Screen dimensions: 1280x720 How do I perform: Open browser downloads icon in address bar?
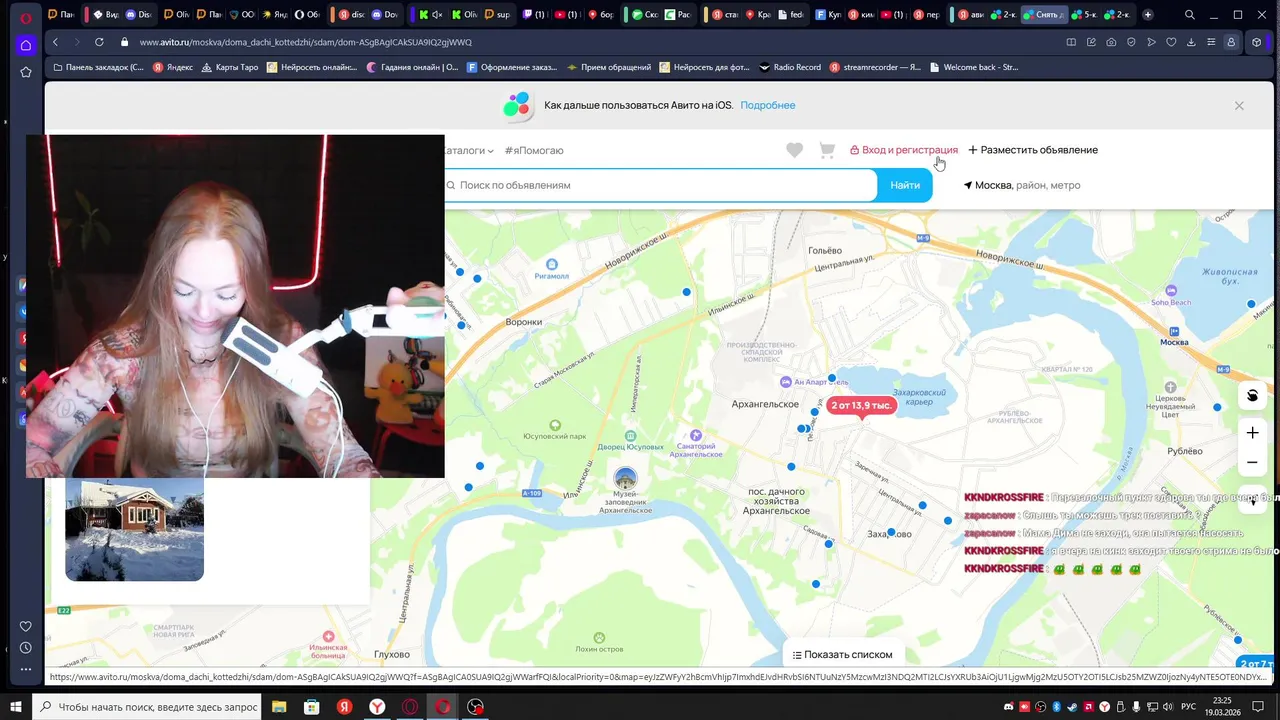[x=1191, y=42]
